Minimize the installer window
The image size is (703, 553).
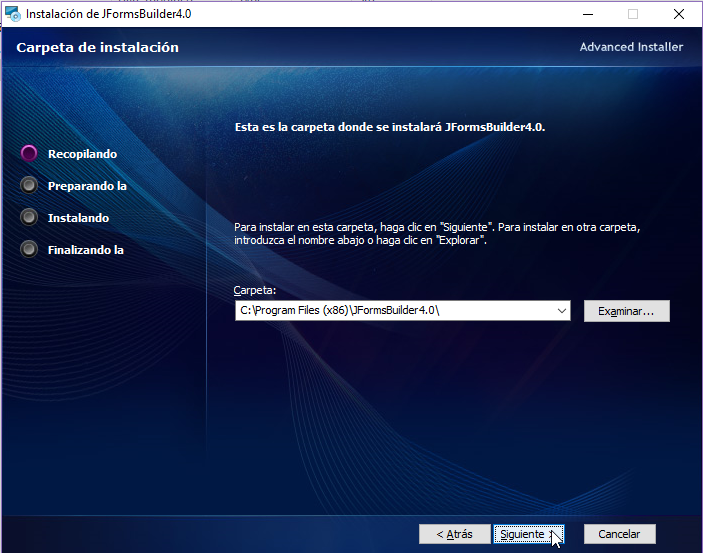coord(588,14)
